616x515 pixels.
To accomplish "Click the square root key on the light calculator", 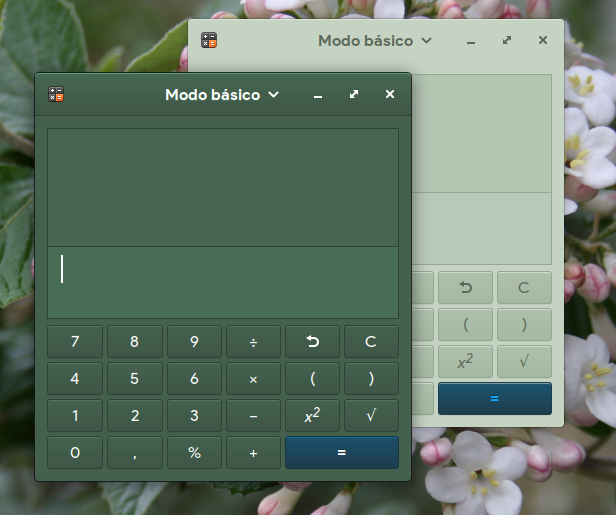I will click(x=524, y=361).
